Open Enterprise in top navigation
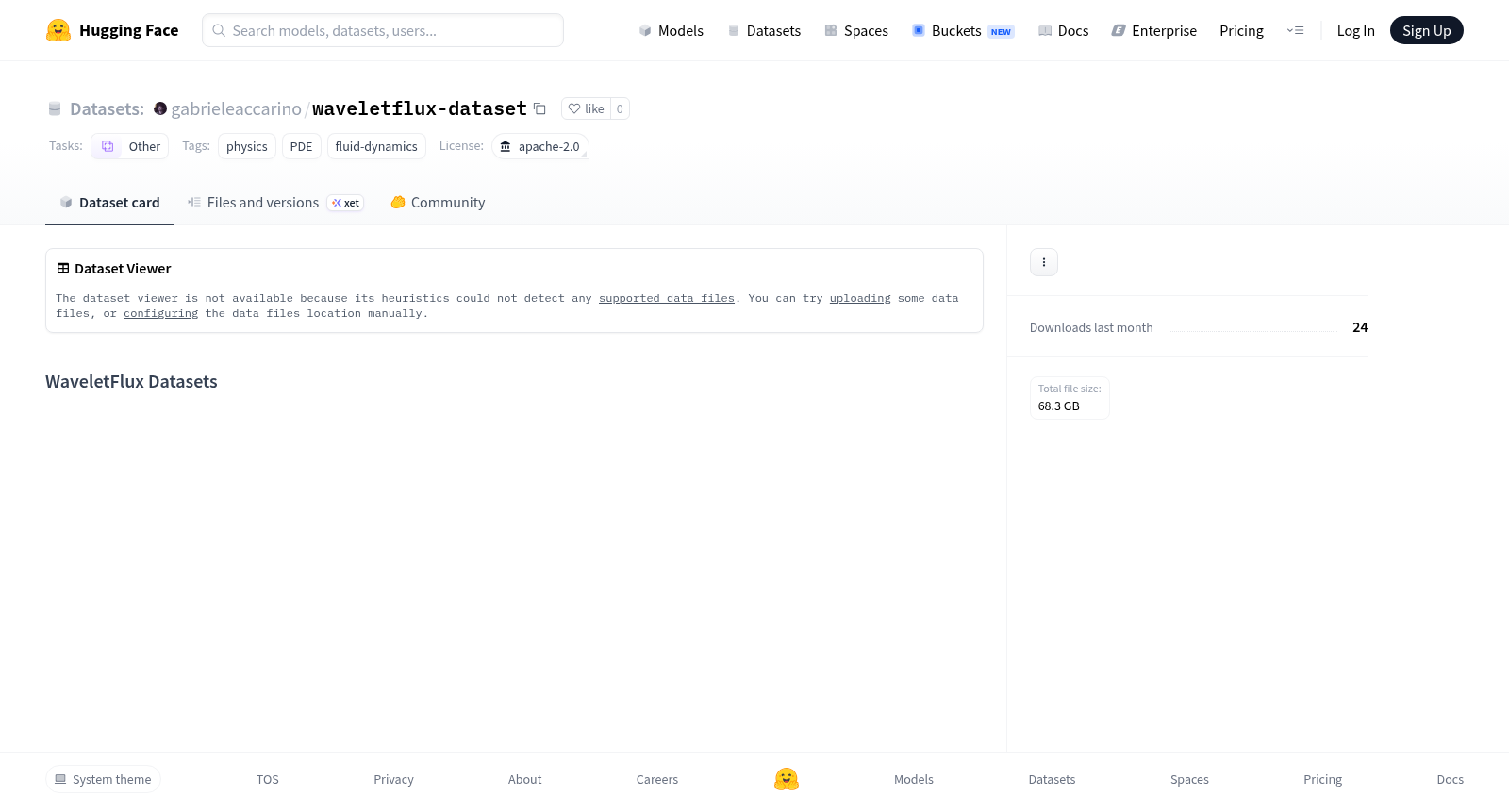The height and width of the screenshot is (812, 1509). 1154,30
